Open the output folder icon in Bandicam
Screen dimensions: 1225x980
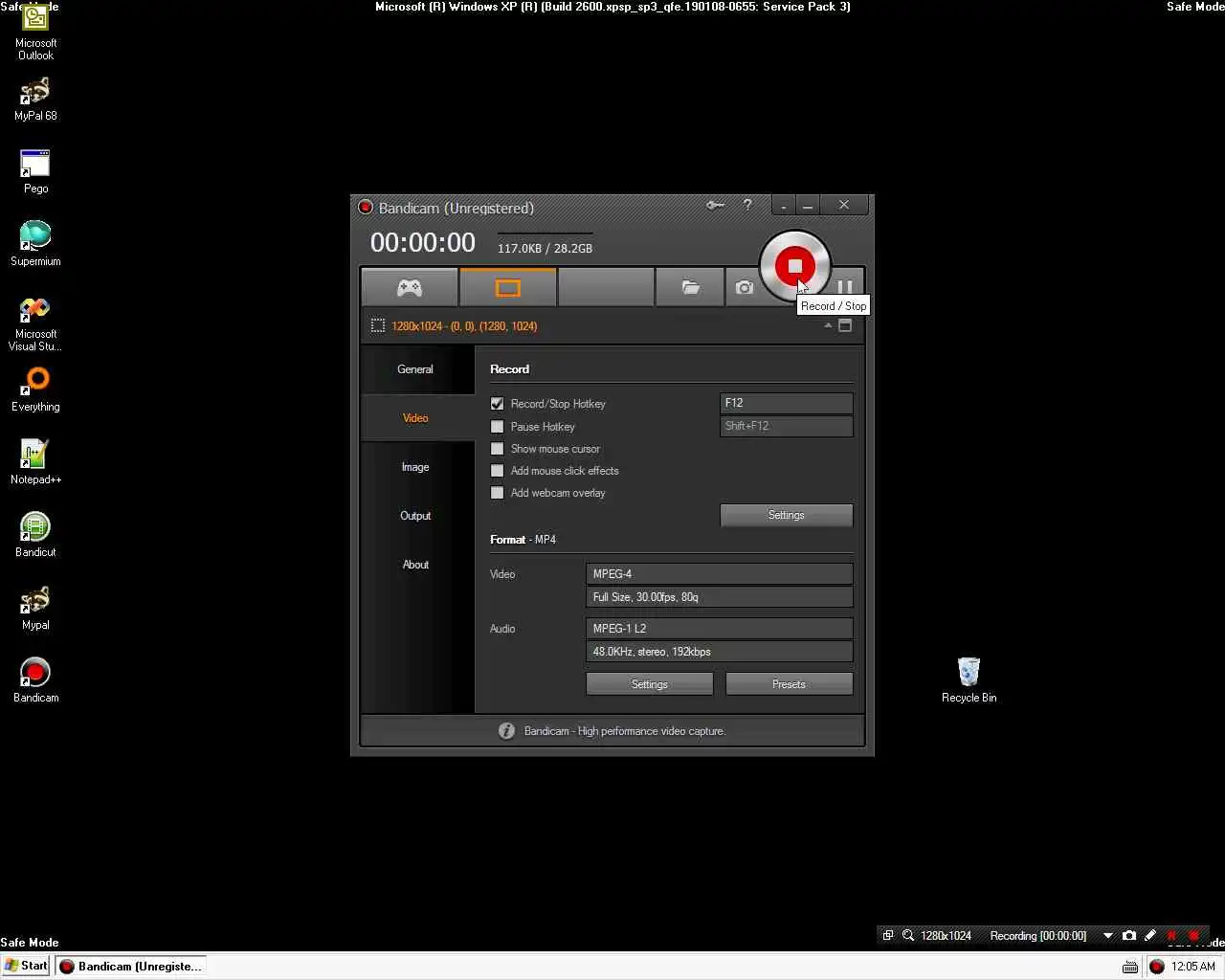(690, 287)
